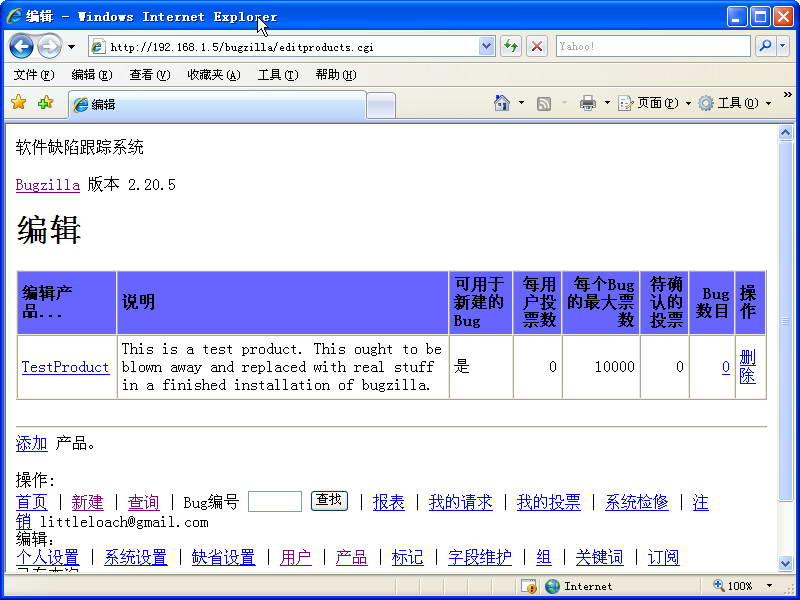Open the 个人设置 link
This screenshot has height=600, width=800.
[x=47, y=557]
